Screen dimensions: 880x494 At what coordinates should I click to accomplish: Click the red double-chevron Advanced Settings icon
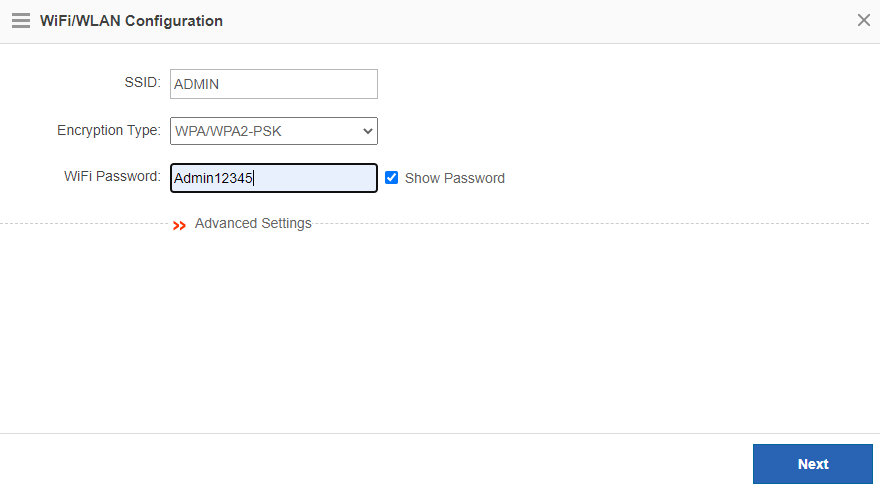point(179,226)
